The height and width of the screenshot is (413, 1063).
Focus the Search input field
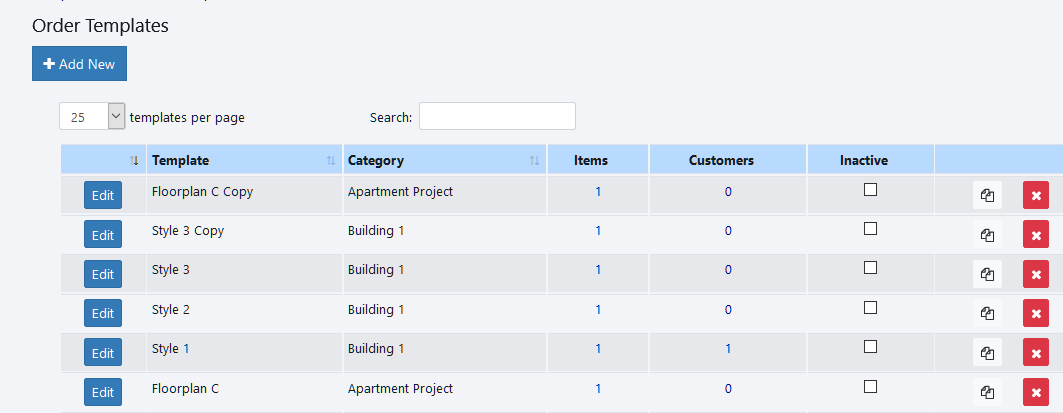click(497, 117)
